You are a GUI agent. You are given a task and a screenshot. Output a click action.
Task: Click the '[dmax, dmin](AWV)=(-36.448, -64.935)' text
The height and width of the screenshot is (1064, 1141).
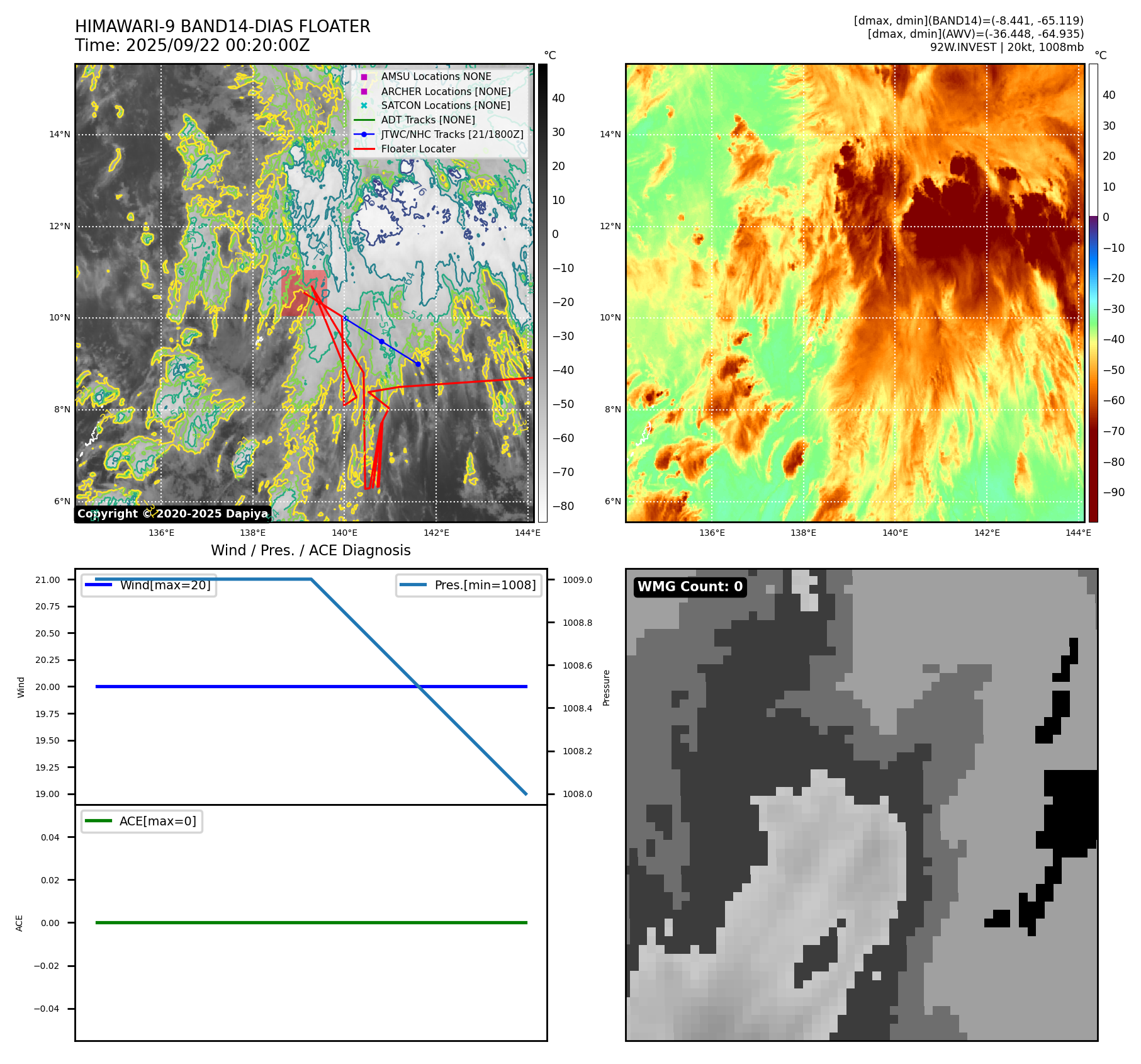[x=975, y=34]
